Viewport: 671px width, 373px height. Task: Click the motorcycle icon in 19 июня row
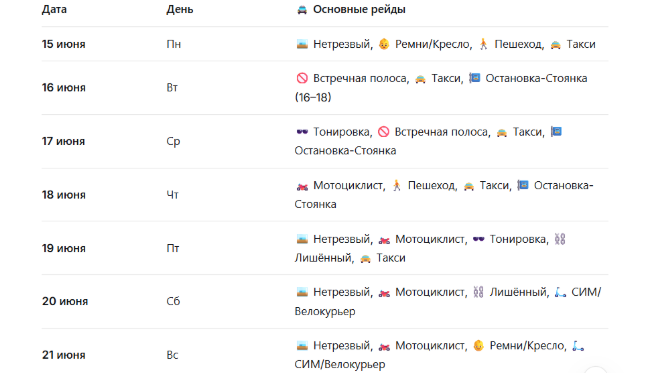click(x=384, y=240)
